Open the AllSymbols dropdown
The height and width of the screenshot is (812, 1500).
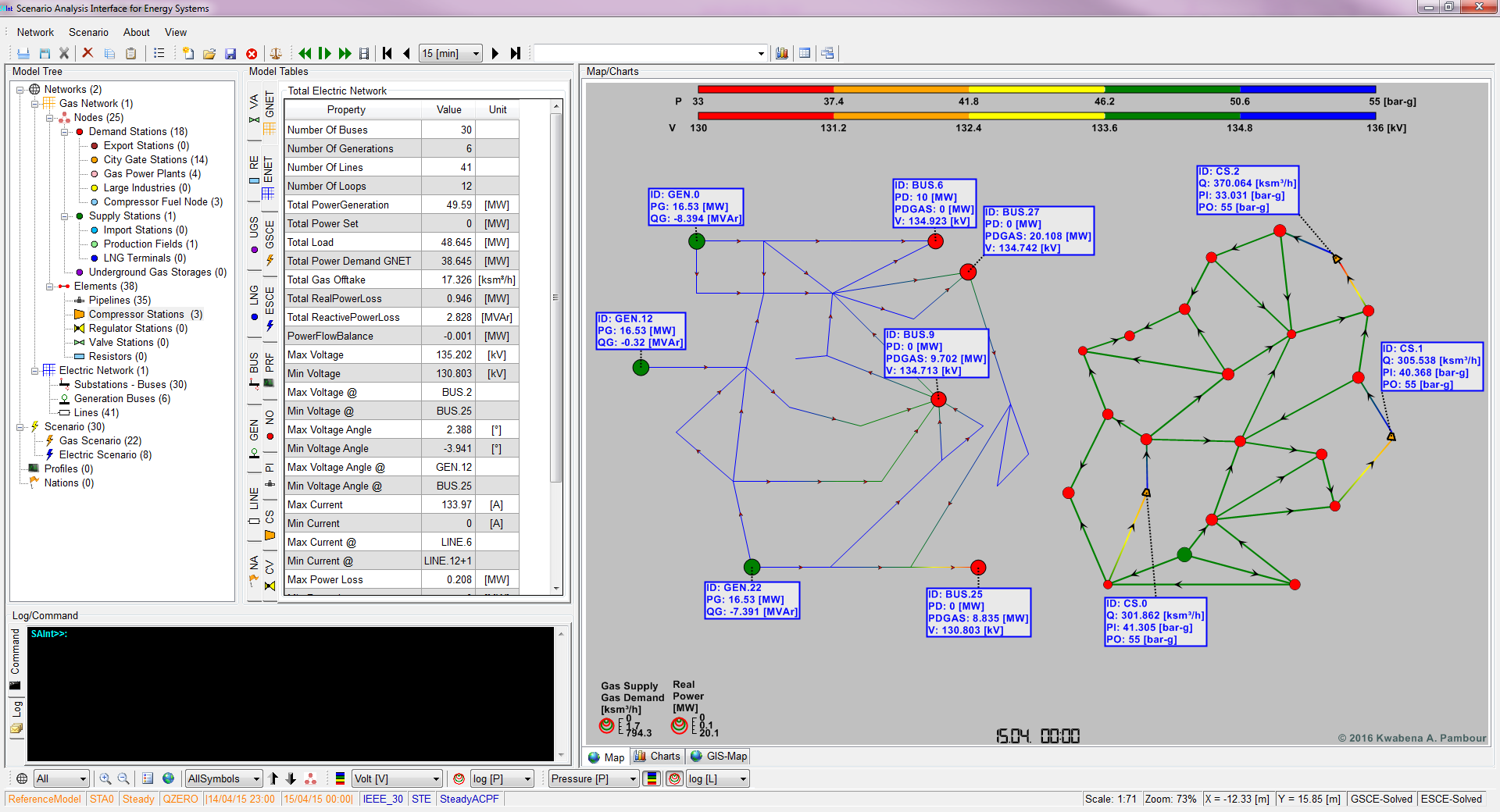click(x=255, y=778)
